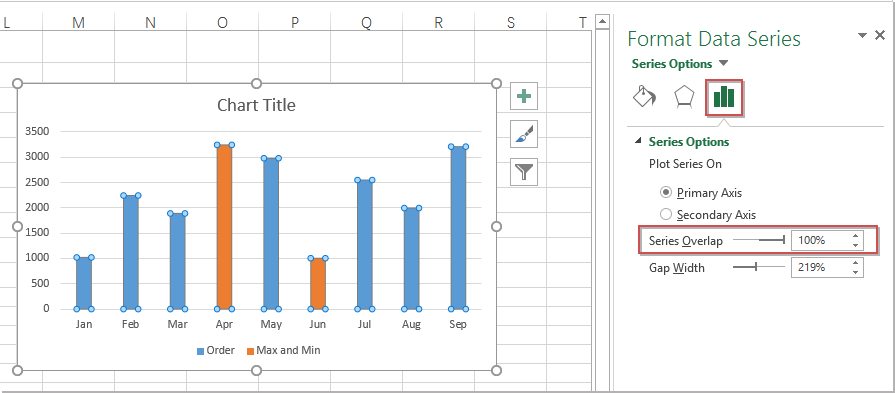Increase Series Overlap with up spinner
Viewport: 895px width, 393px height.
pyautogui.click(x=855, y=236)
